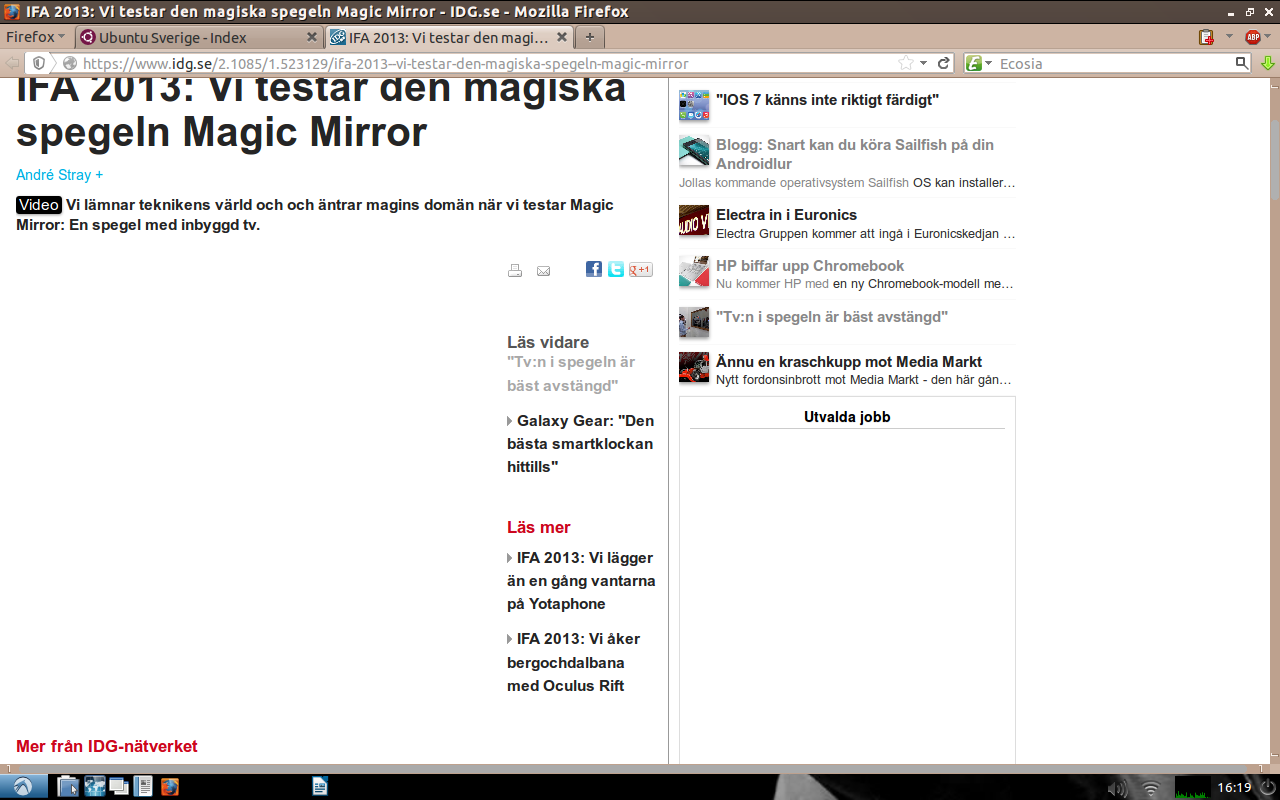Switch to the Ubuntu Sverige - Index tab
Image resolution: width=1280 pixels, height=800 pixels.
point(198,37)
